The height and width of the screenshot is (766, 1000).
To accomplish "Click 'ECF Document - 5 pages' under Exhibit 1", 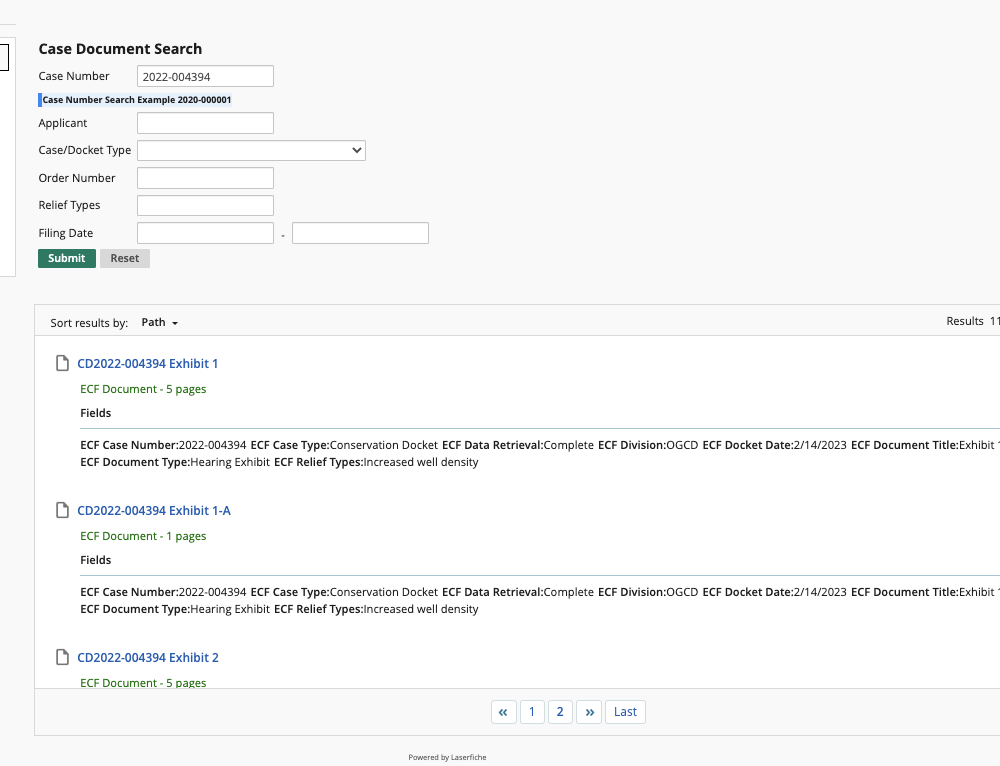I will tap(143, 389).
